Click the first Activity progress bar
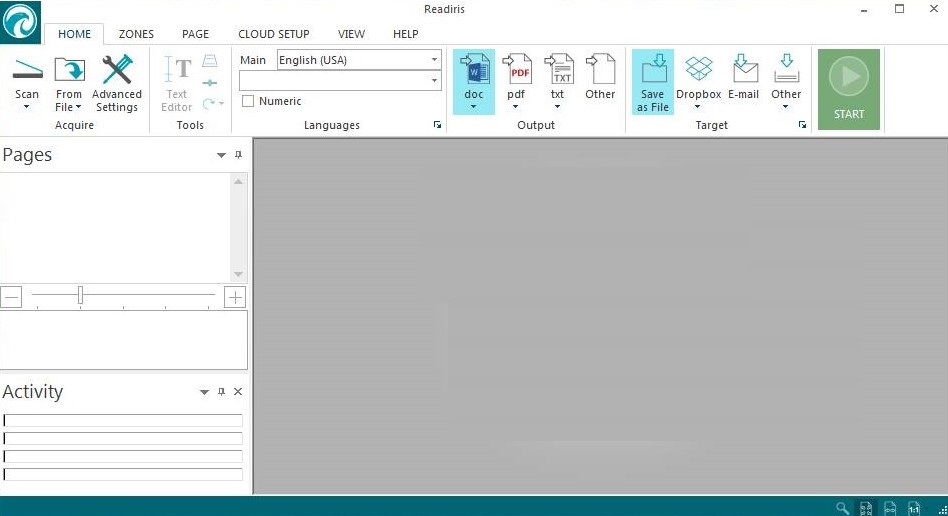The height and width of the screenshot is (516, 948). 123,420
